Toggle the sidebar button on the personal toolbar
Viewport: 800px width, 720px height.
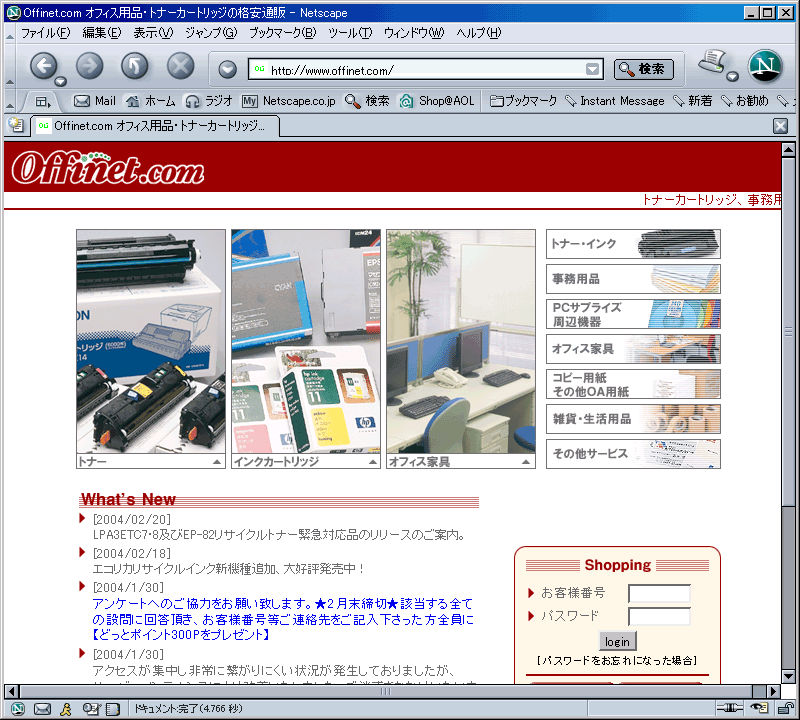pyautogui.click(x=43, y=102)
